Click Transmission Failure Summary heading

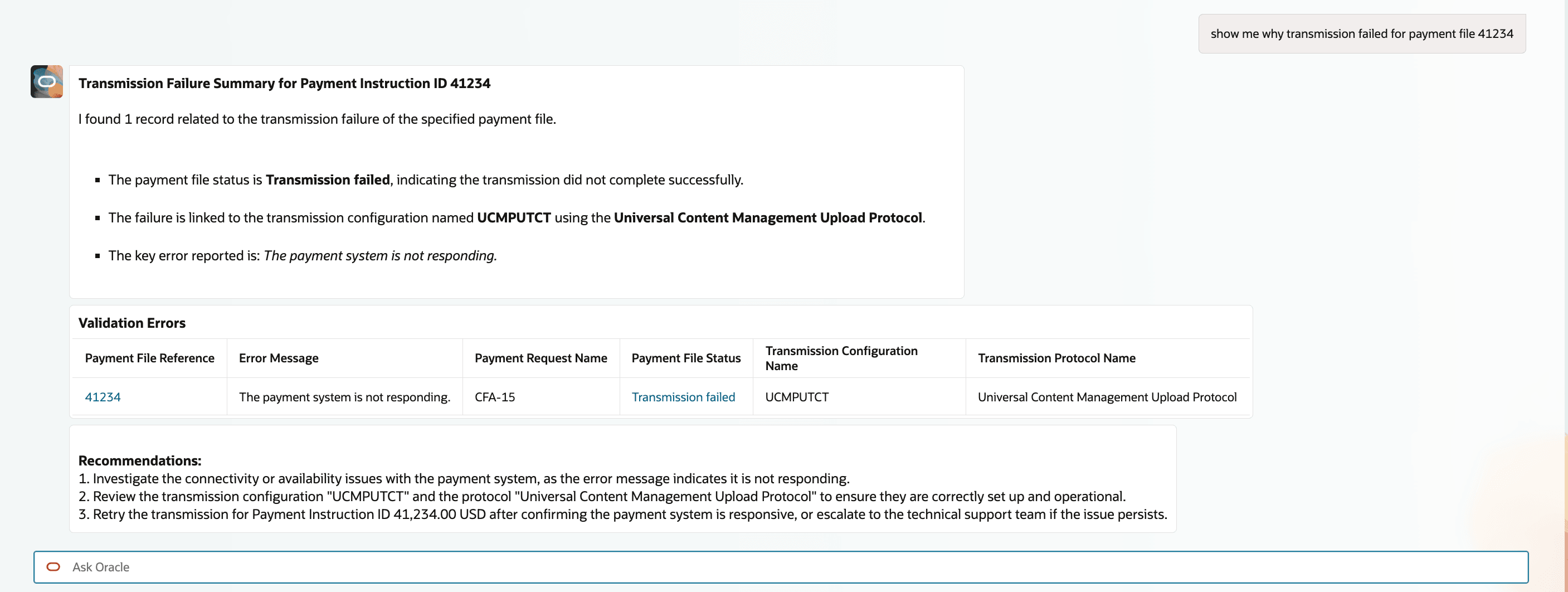pyautogui.click(x=284, y=84)
